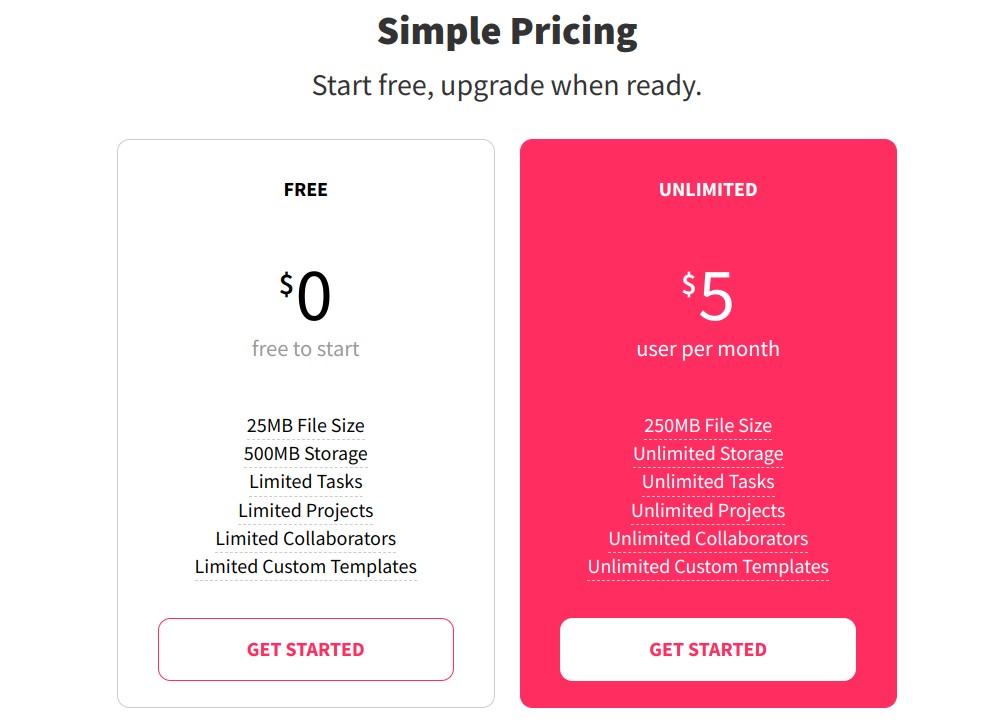
Task: Click the Unlimited Storage feature
Action: tap(708, 454)
